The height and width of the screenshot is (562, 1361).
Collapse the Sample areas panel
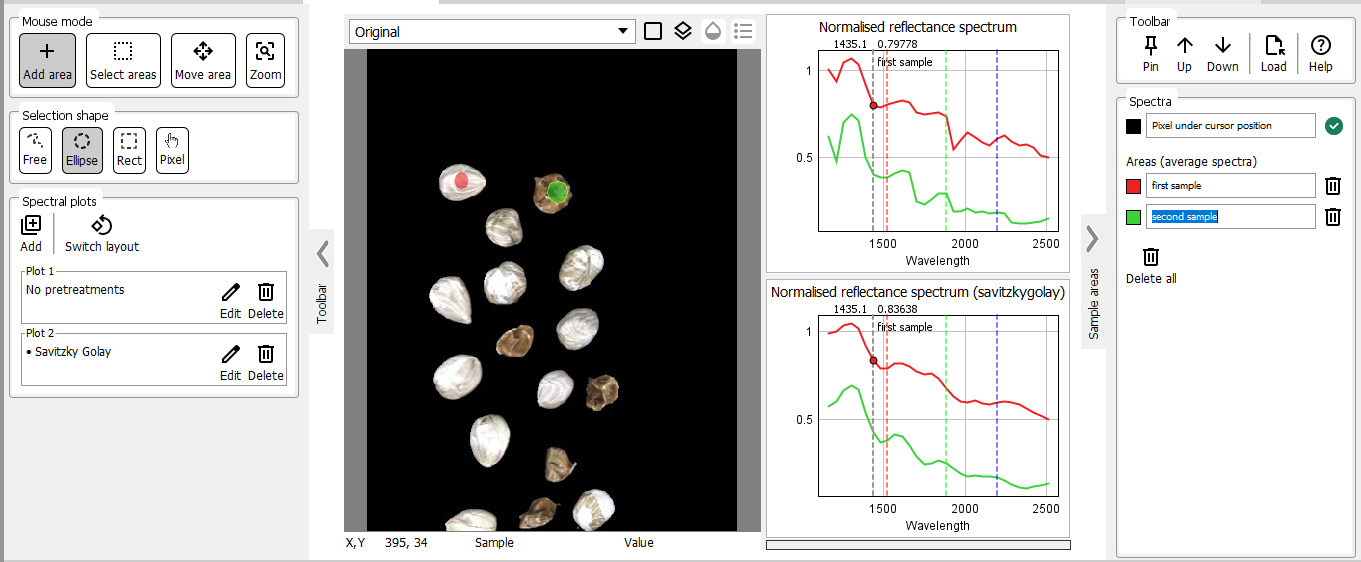(1092, 238)
